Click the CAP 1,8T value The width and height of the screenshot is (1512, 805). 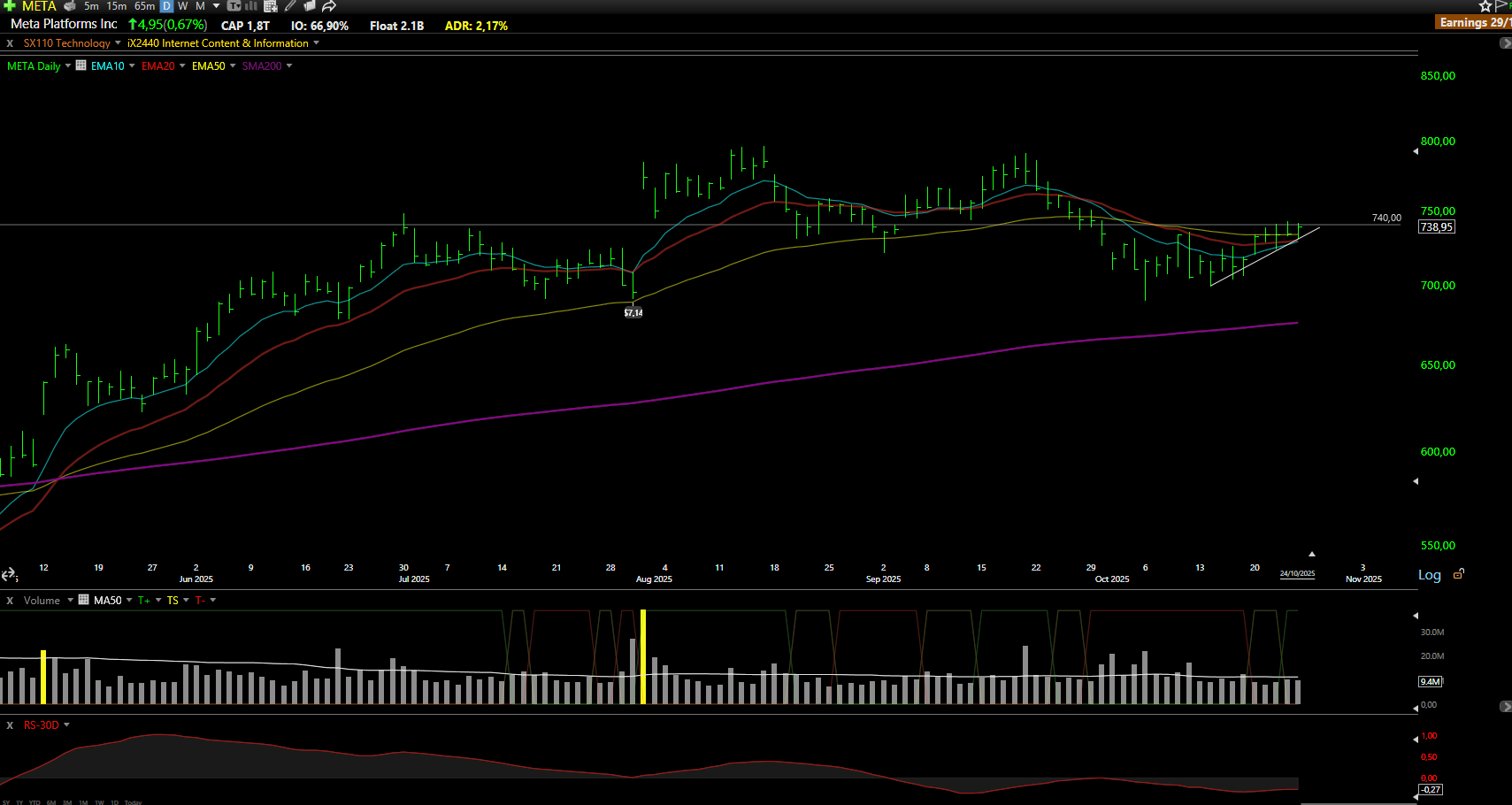pyautogui.click(x=245, y=26)
